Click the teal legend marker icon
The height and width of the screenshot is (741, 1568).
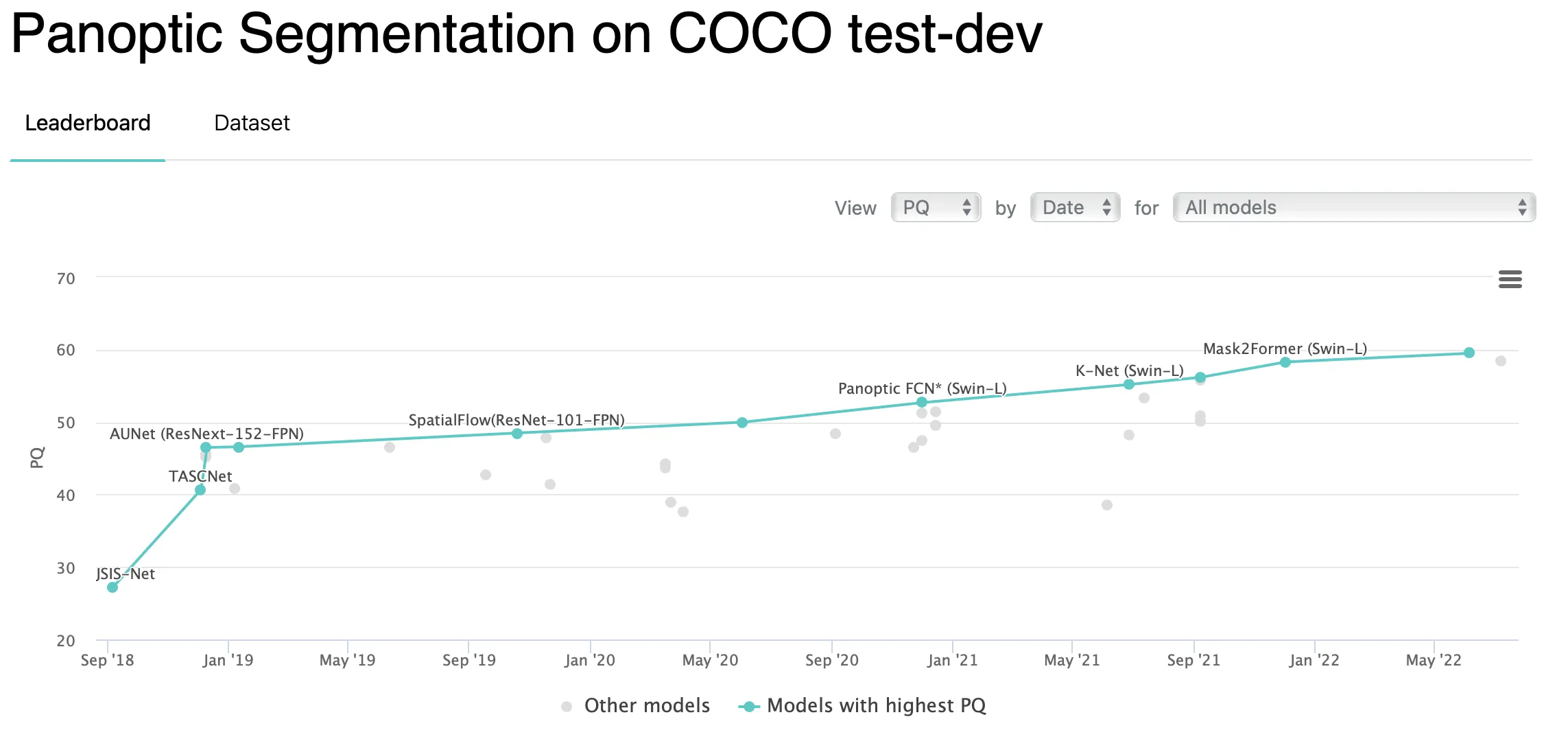[749, 707]
